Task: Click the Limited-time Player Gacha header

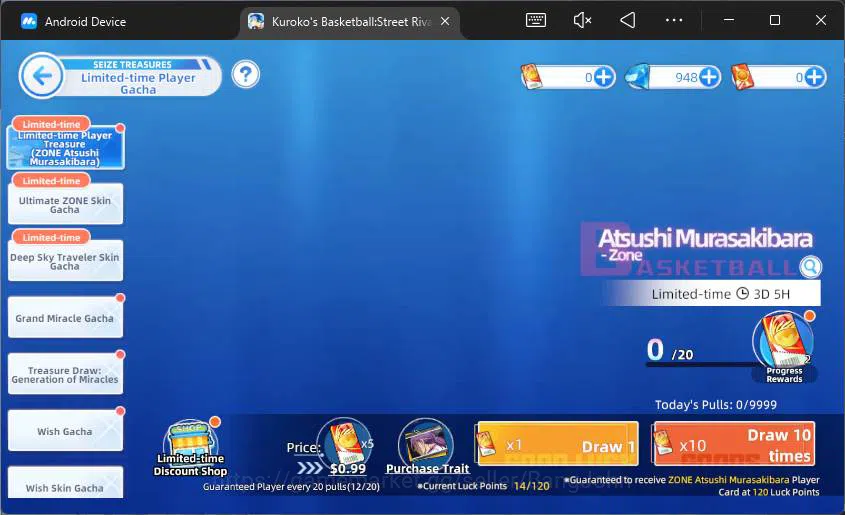Action: pyautogui.click(x=138, y=83)
